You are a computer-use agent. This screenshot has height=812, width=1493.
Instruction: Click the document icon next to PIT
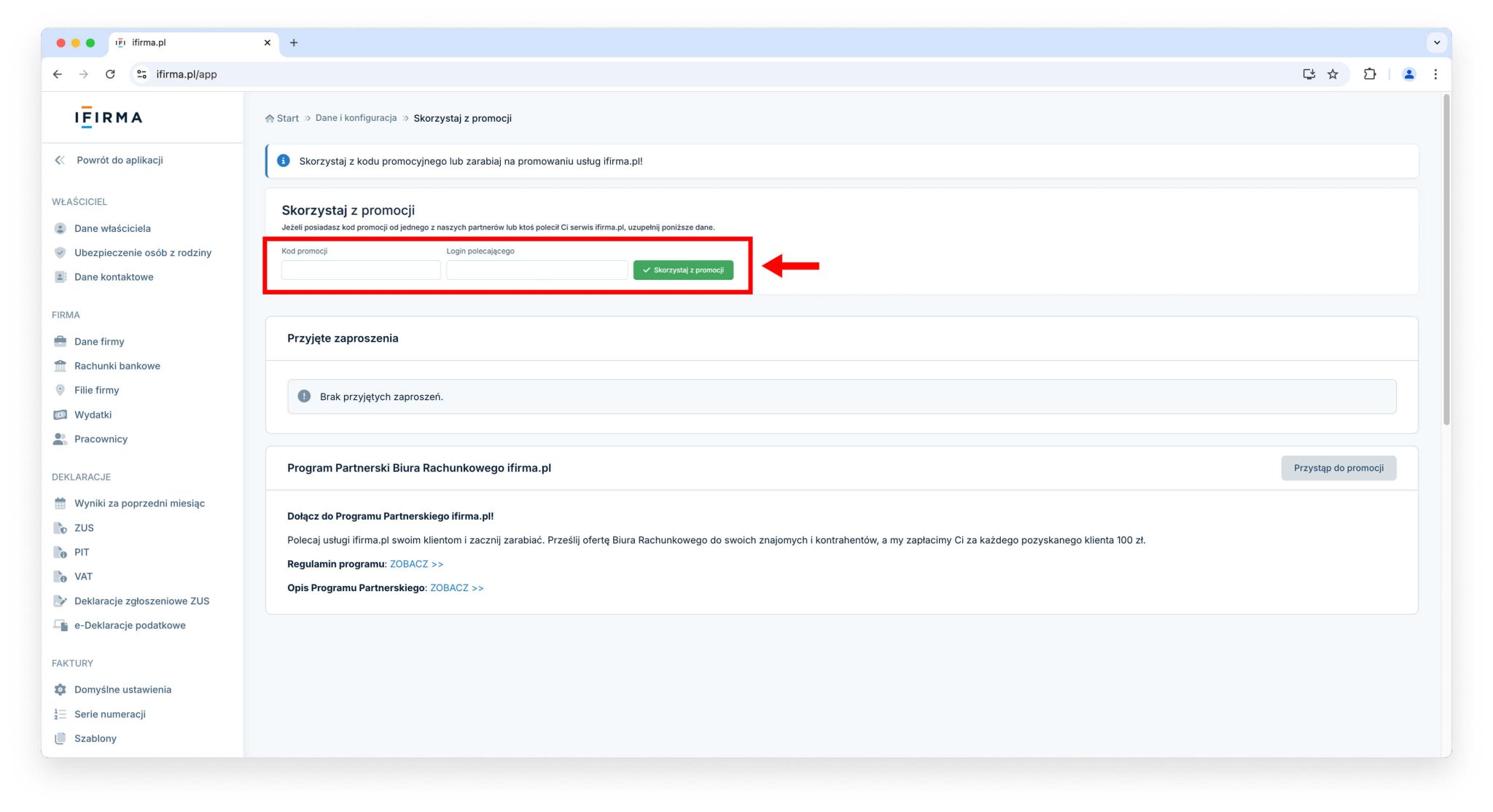(61, 552)
